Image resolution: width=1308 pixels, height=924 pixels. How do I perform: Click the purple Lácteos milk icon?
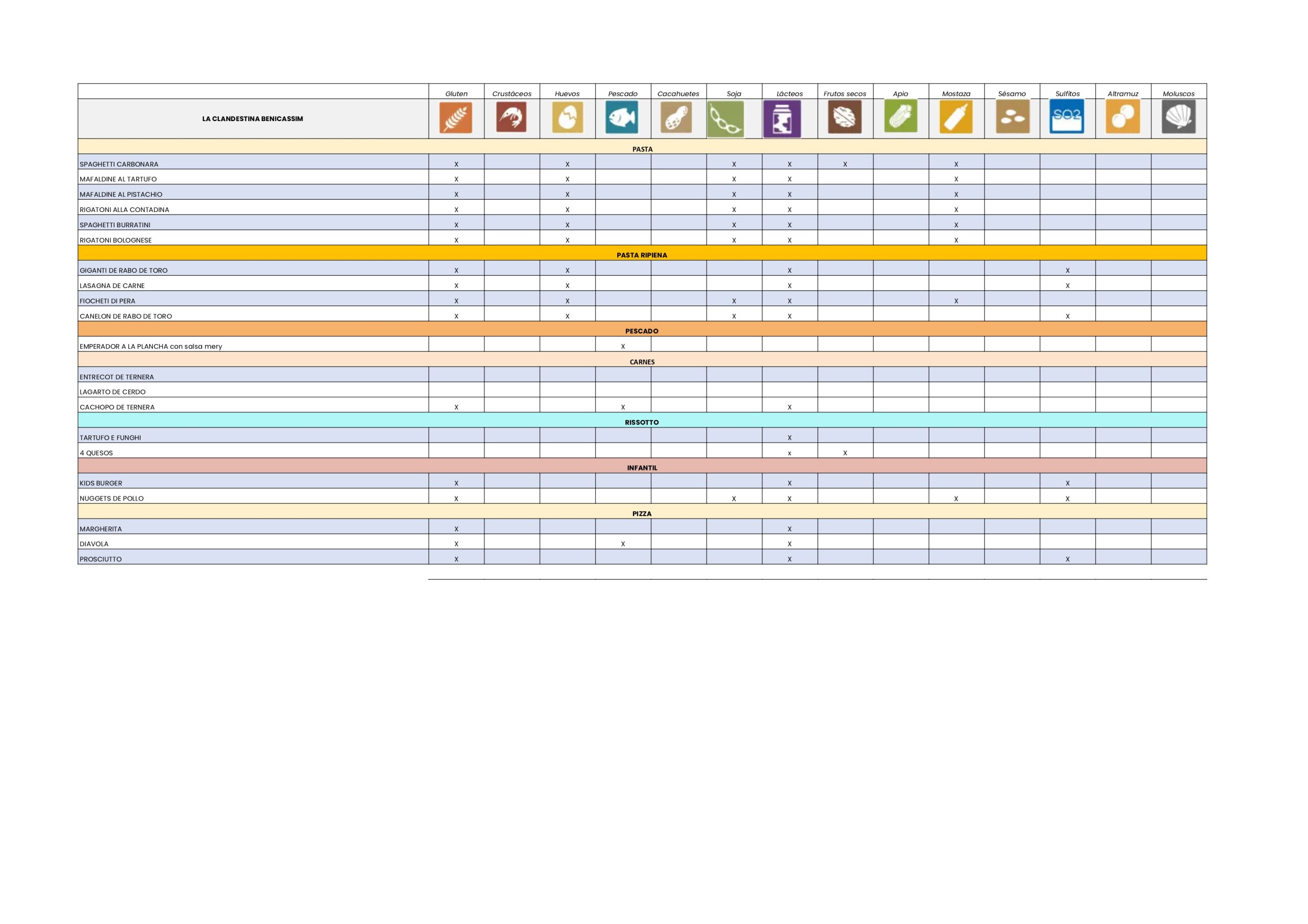point(782,119)
